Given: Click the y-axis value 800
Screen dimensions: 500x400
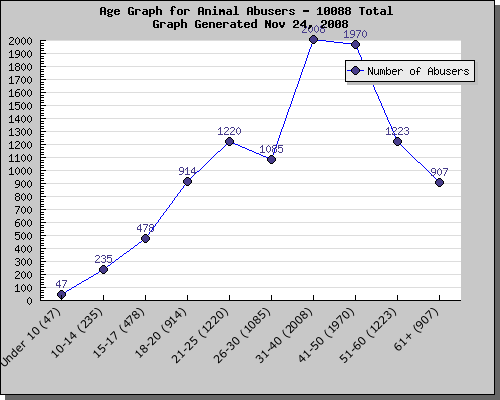Looking at the screenshot, I should click(23, 197).
